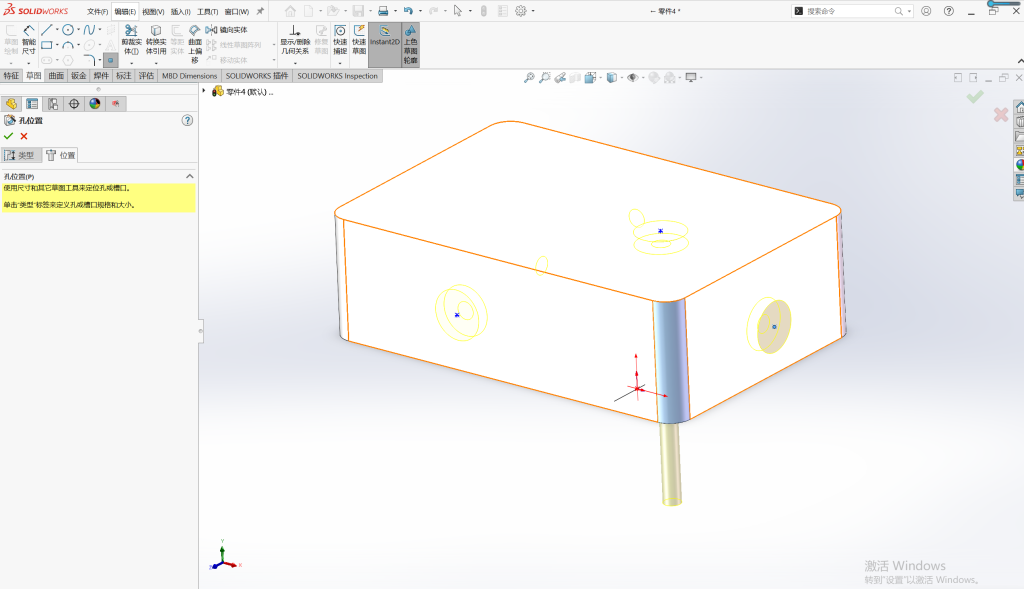Image resolution: width=1024 pixels, height=589 pixels.
Task: Toggle Shaded Sketch Contours (上色草图轮廓)
Action: click(x=410, y=44)
